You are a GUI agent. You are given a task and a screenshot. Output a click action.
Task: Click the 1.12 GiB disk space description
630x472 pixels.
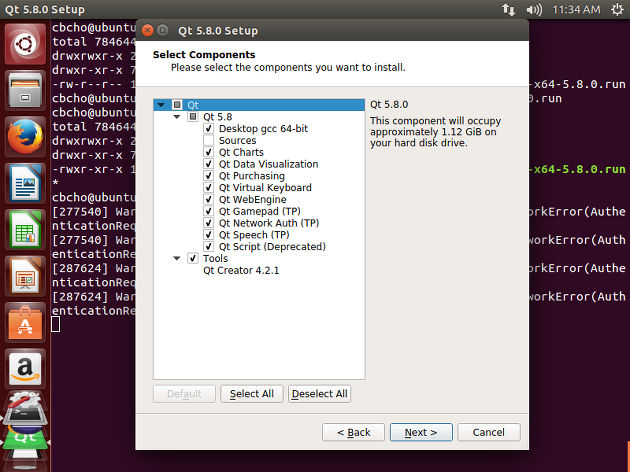436,132
